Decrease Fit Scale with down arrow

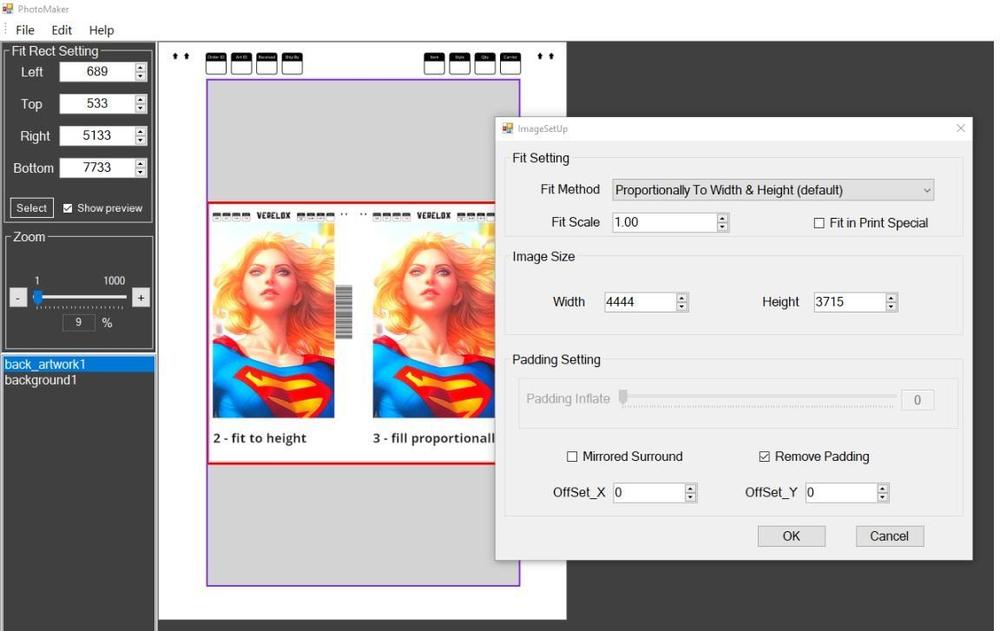point(723,226)
